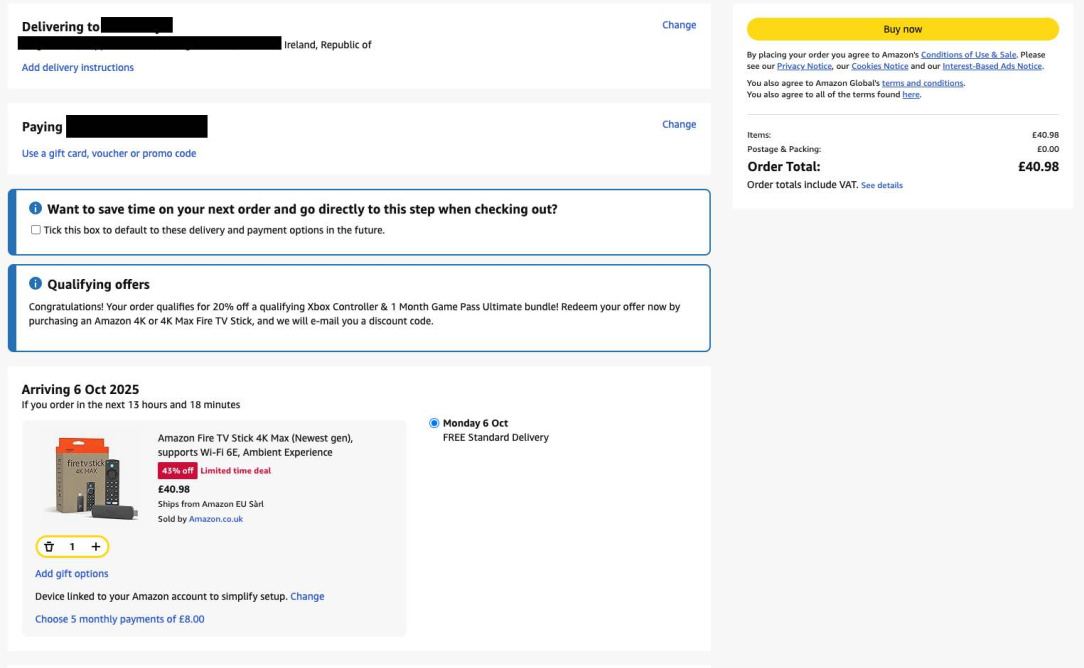Click Postage & Packing £0.00 value
Viewport: 1084px width, 668px height.
[1047, 149]
